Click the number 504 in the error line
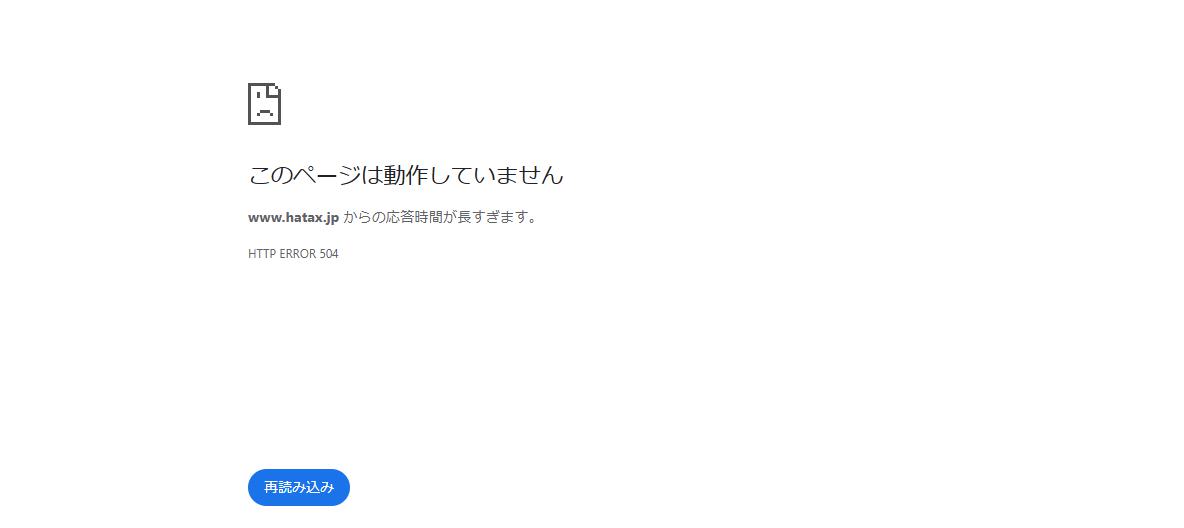Viewport: 1184px width, 528px height. coord(329,254)
